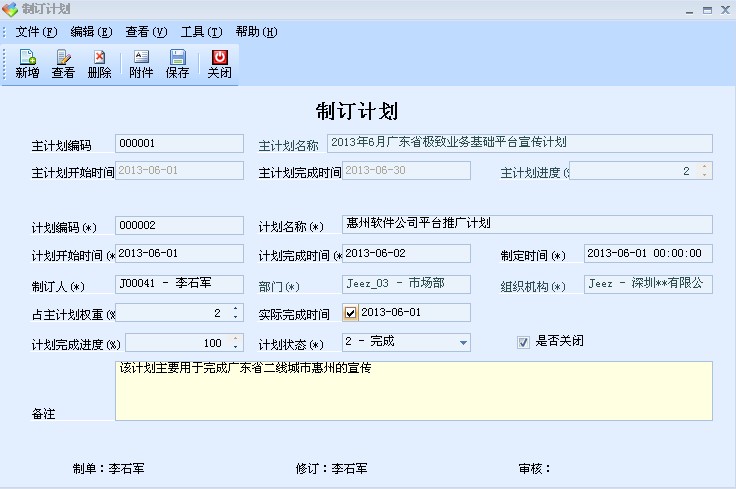Click the application logo in title bar
736x489 pixels.
(10, 9)
